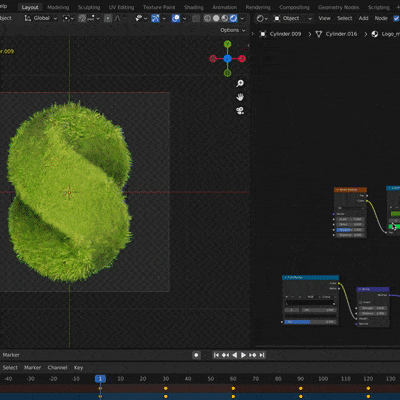This screenshot has width=400, height=400.
Task: Expand the Options dropdown in viewport
Action: [x=232, y=30]
